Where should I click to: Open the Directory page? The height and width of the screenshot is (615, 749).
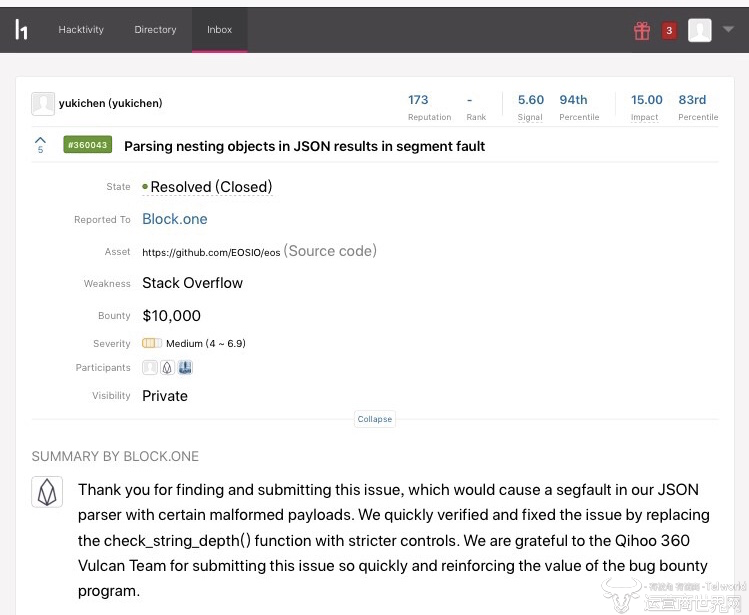[x=155, y=30]
